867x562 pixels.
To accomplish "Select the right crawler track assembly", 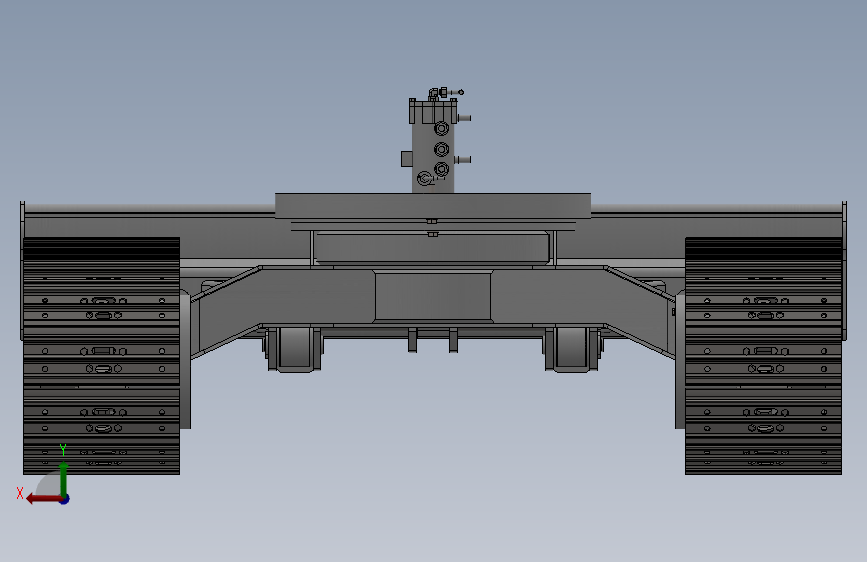I will coord(764,356).
